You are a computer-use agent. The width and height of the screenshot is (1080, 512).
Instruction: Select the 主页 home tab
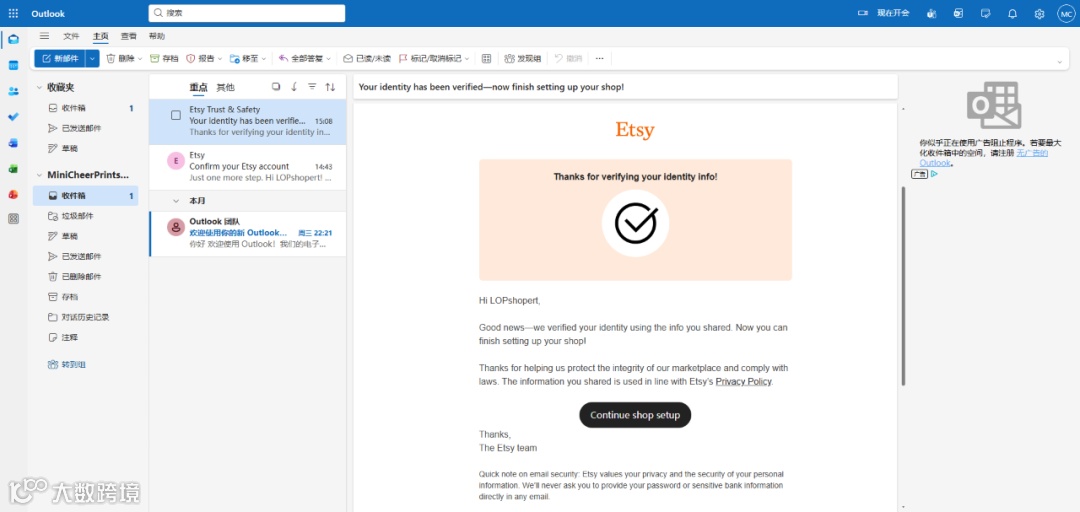coord(101,36)
